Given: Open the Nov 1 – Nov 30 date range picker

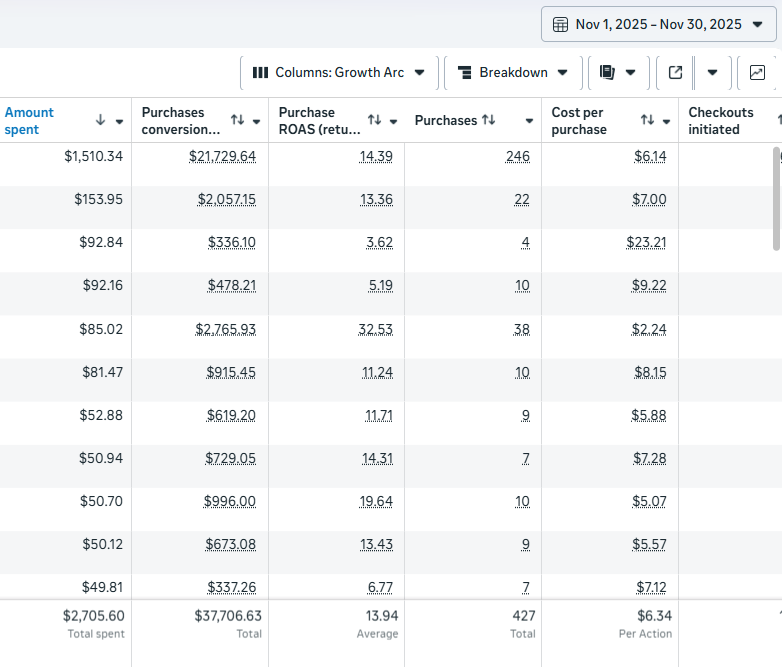Looking at the screenshot, I should [658, 24].
